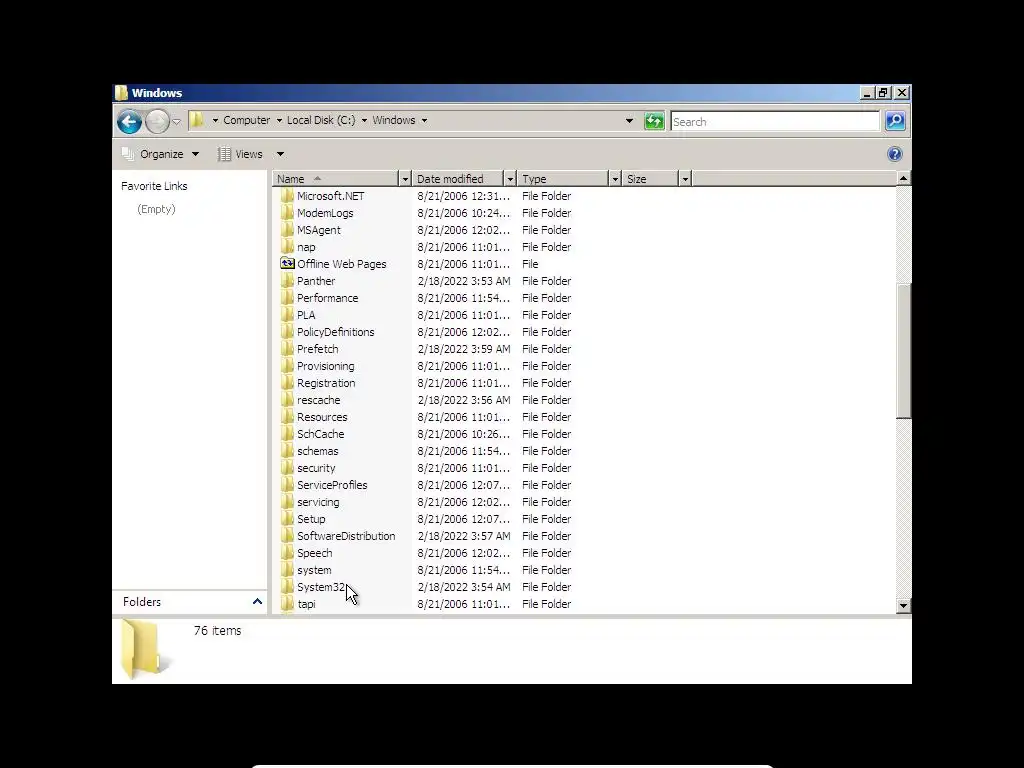The width and height of the screenshot is (1024, 768).
Task: Select the security folder icon
Action: tap(287, 468)
